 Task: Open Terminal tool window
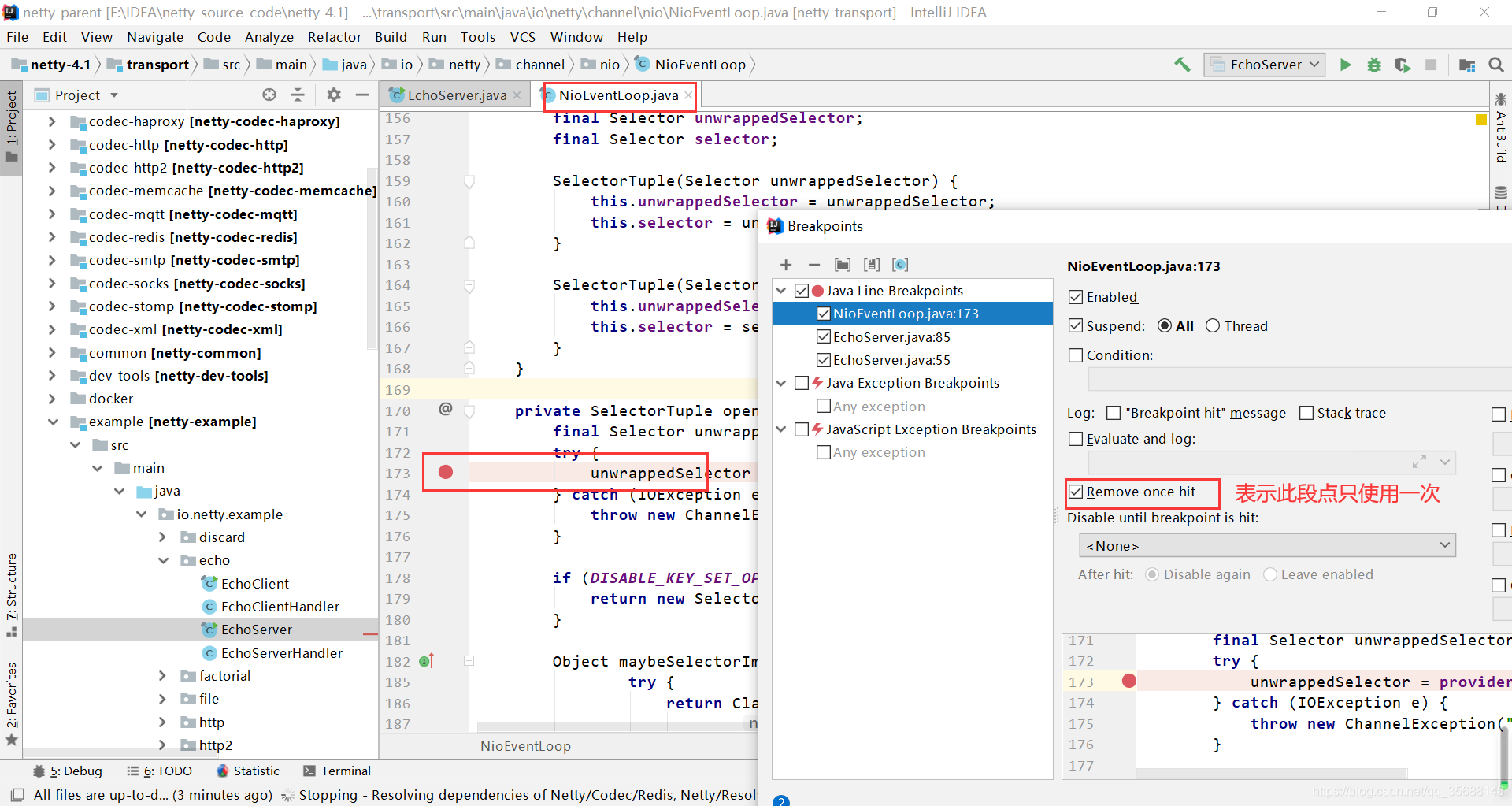(337, 771)
